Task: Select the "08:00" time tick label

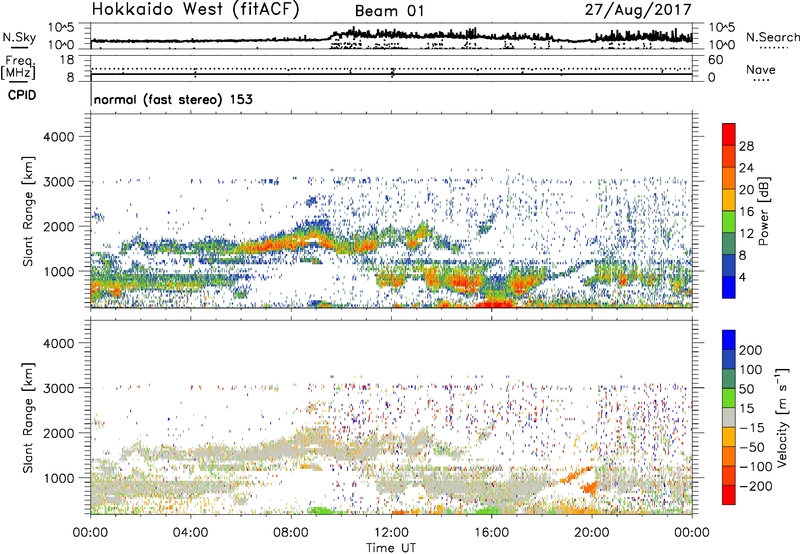Action: pyautogui.click(x=291, y=533)
